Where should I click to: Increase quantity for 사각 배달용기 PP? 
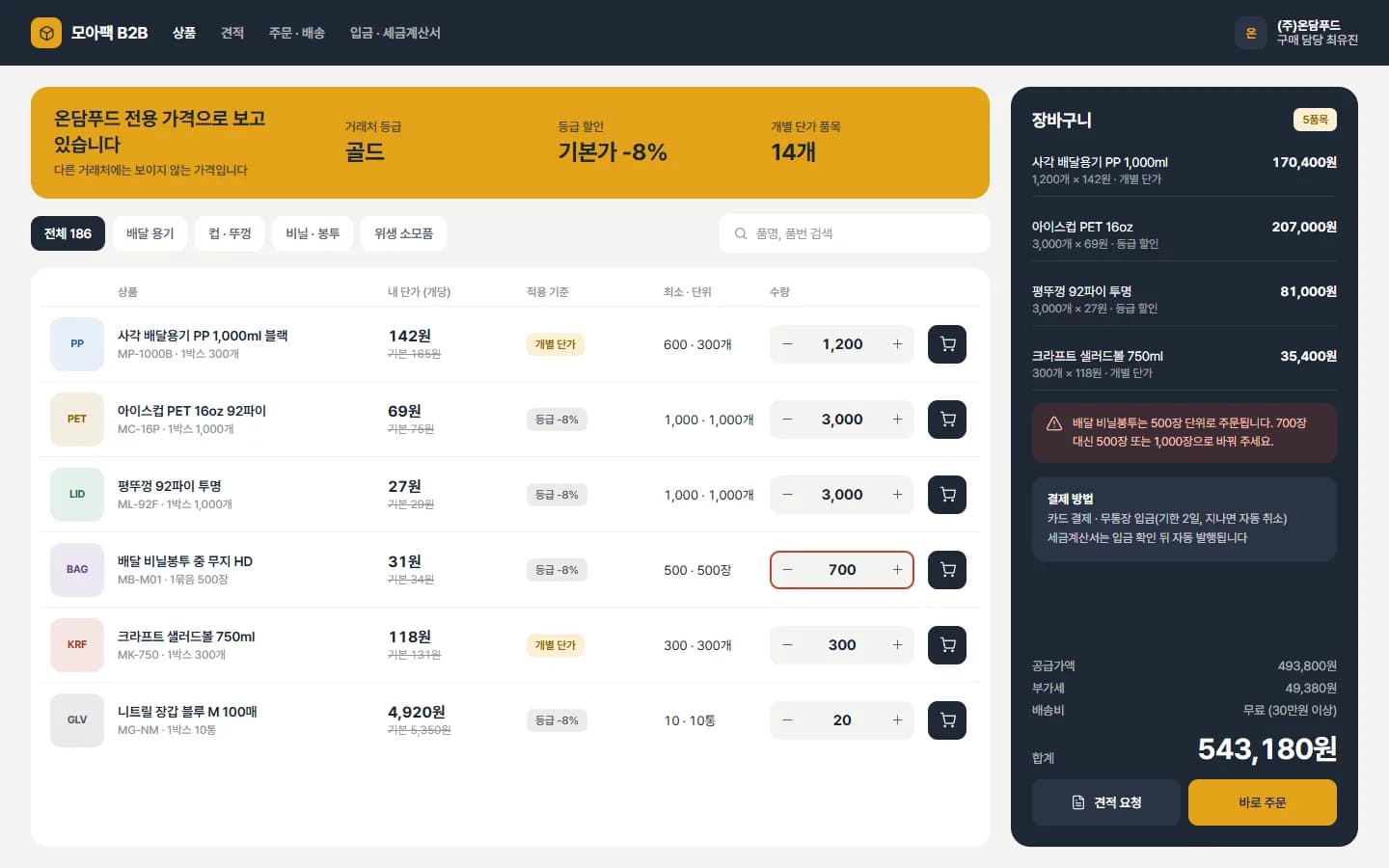897,344
